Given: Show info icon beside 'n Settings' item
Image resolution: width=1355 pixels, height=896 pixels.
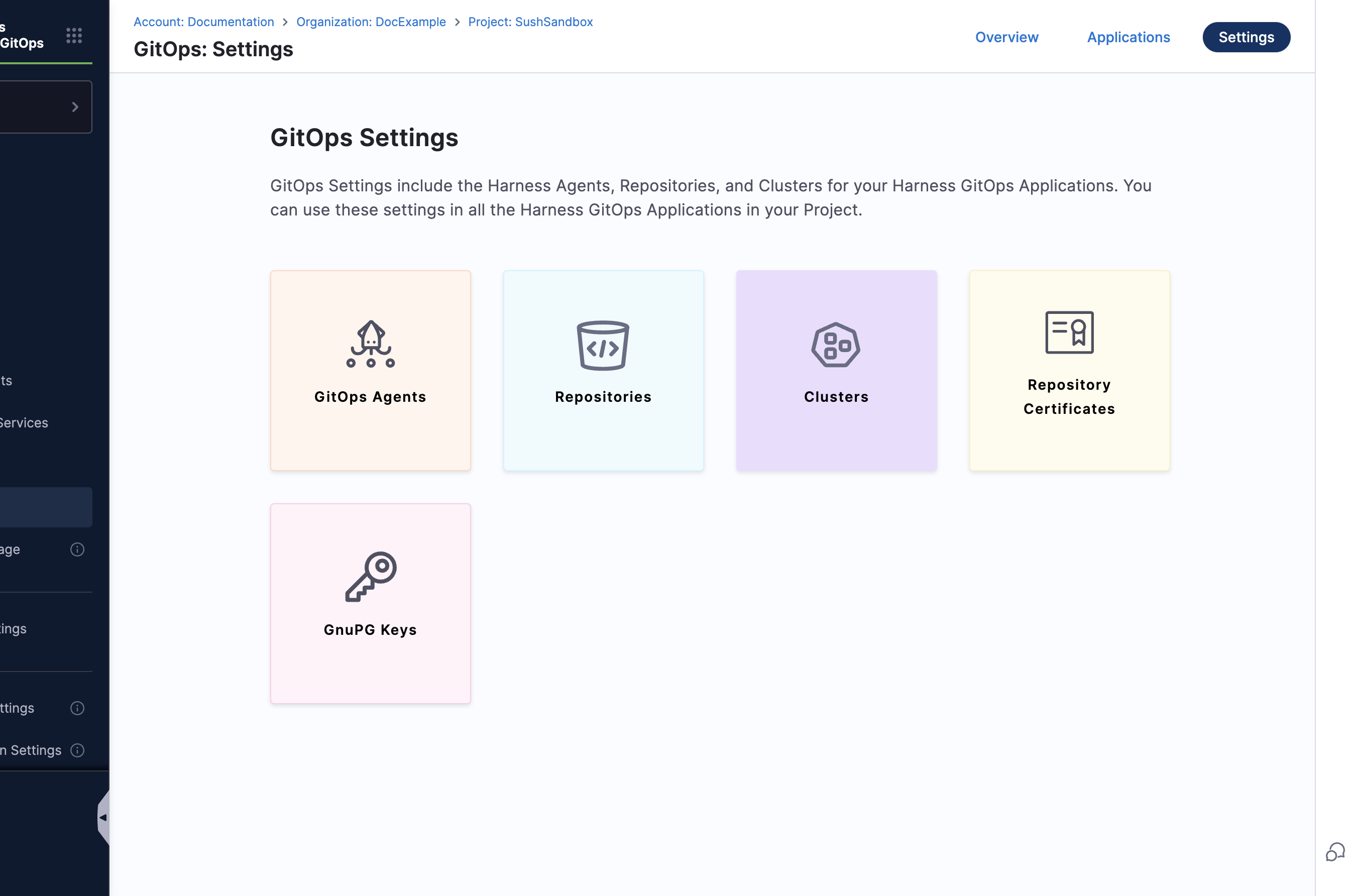Looking at the screenshot, I should (77, 750).
